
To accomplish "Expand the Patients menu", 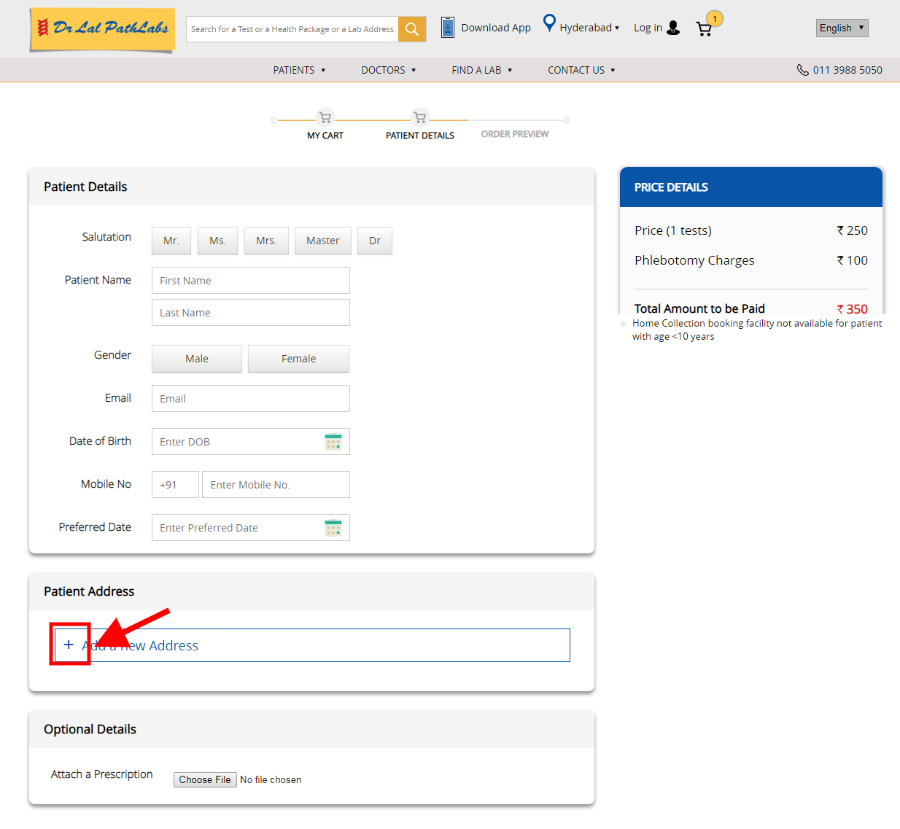I will point(300,70).
